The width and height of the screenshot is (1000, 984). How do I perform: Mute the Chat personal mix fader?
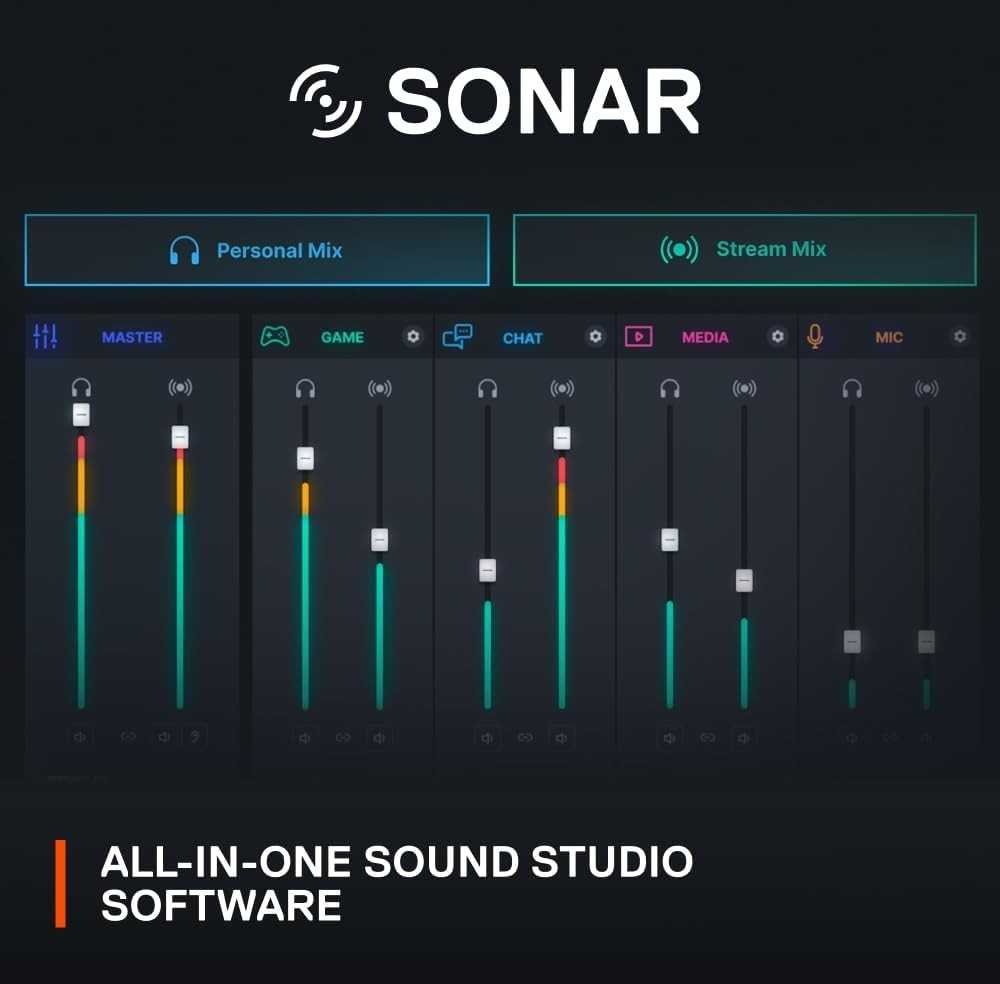pos(487,738)
